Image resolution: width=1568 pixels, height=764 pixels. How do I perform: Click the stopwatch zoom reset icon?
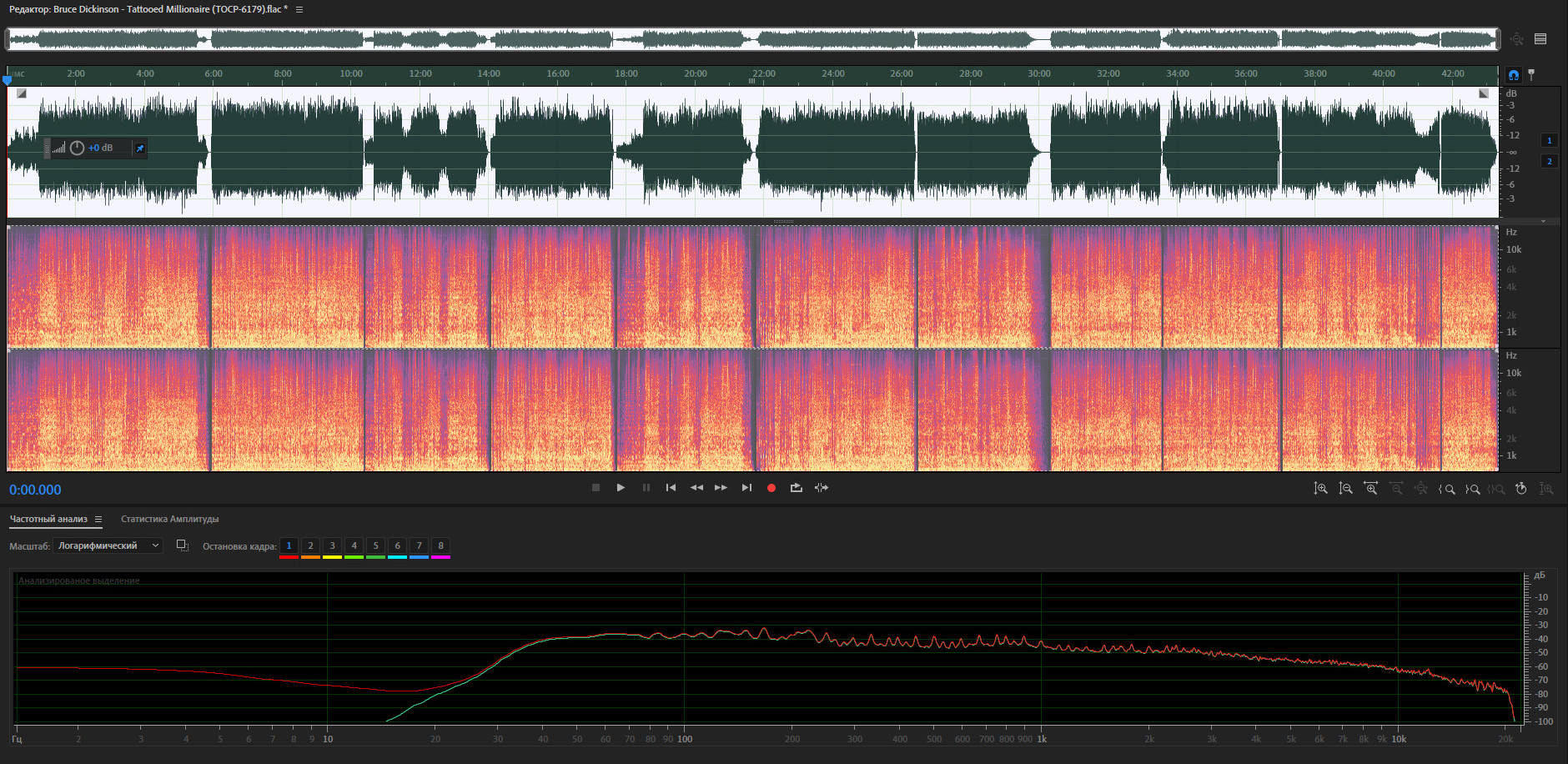[x=1521, y=489]
